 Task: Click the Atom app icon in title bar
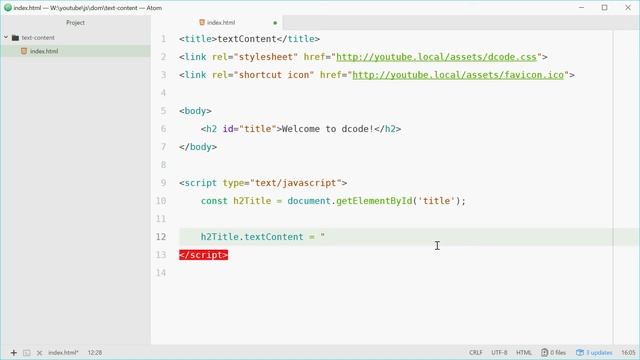click(x=7, y=7)
